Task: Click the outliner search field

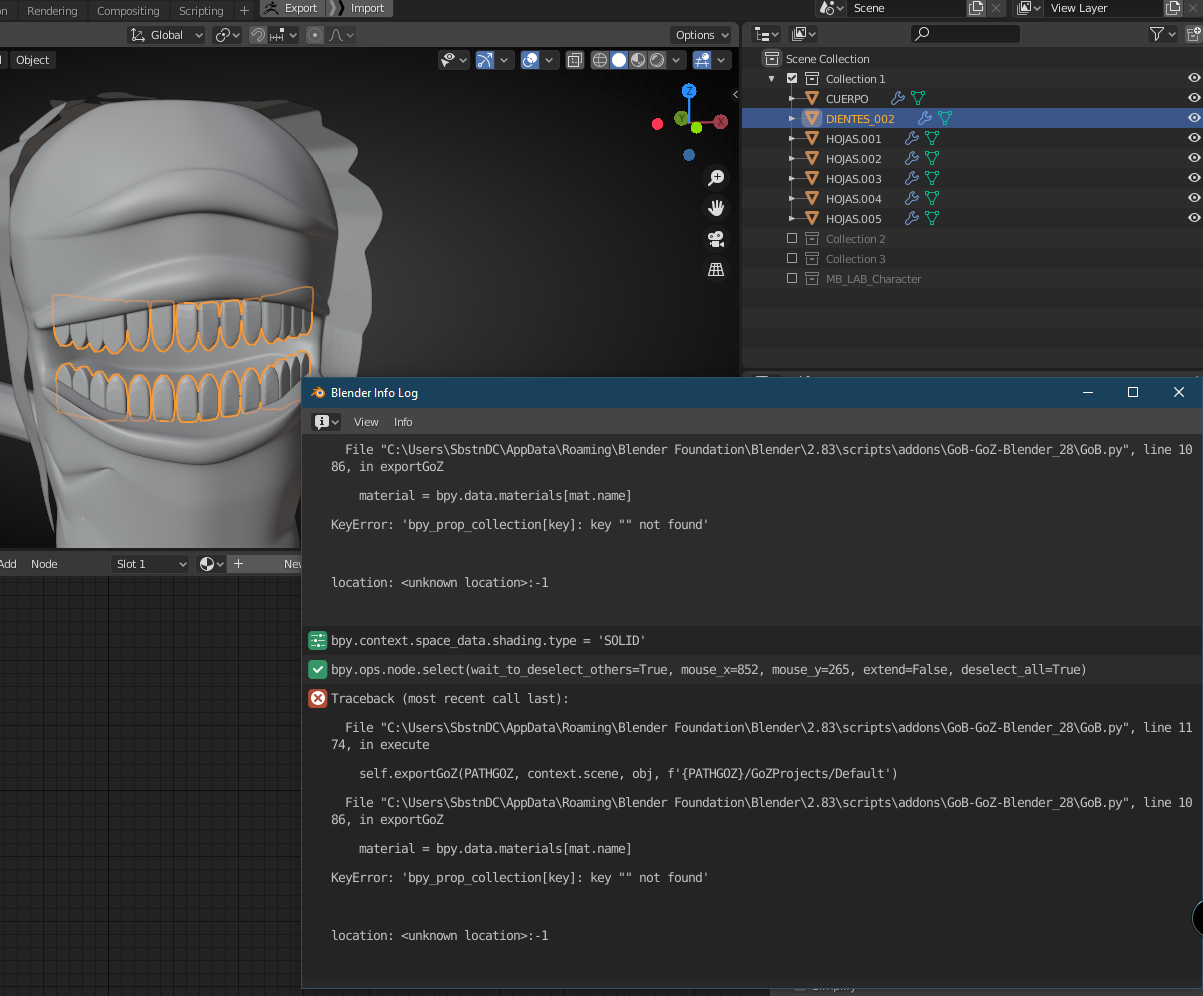Action: 965,34
